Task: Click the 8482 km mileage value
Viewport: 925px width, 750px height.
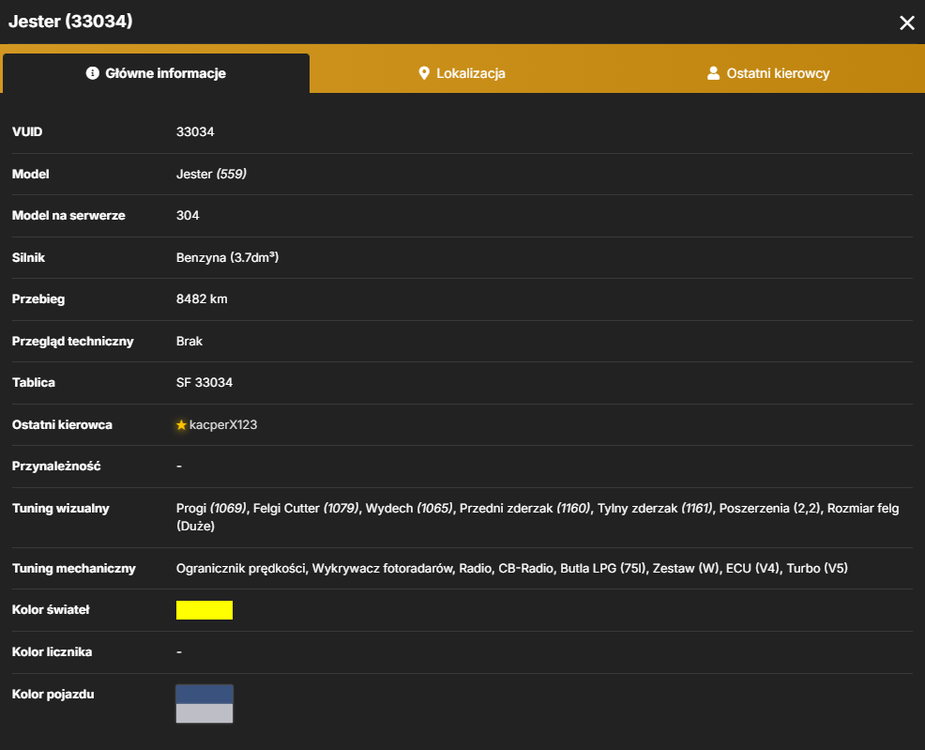Action: [x=202, y=299]
